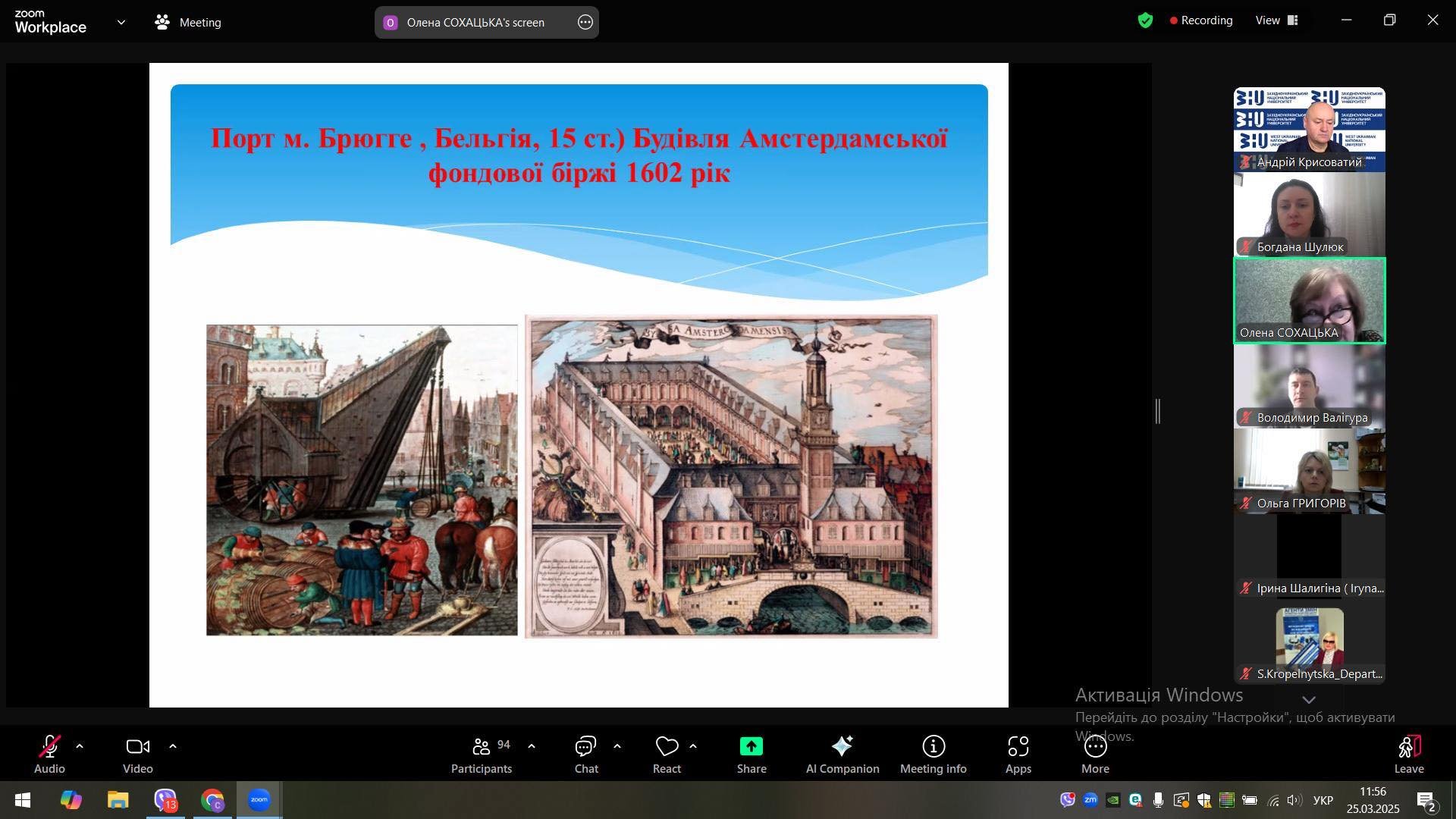Click the video panel divider handle
This screenshot has width=1456, height=819.
pos(1158,411)
